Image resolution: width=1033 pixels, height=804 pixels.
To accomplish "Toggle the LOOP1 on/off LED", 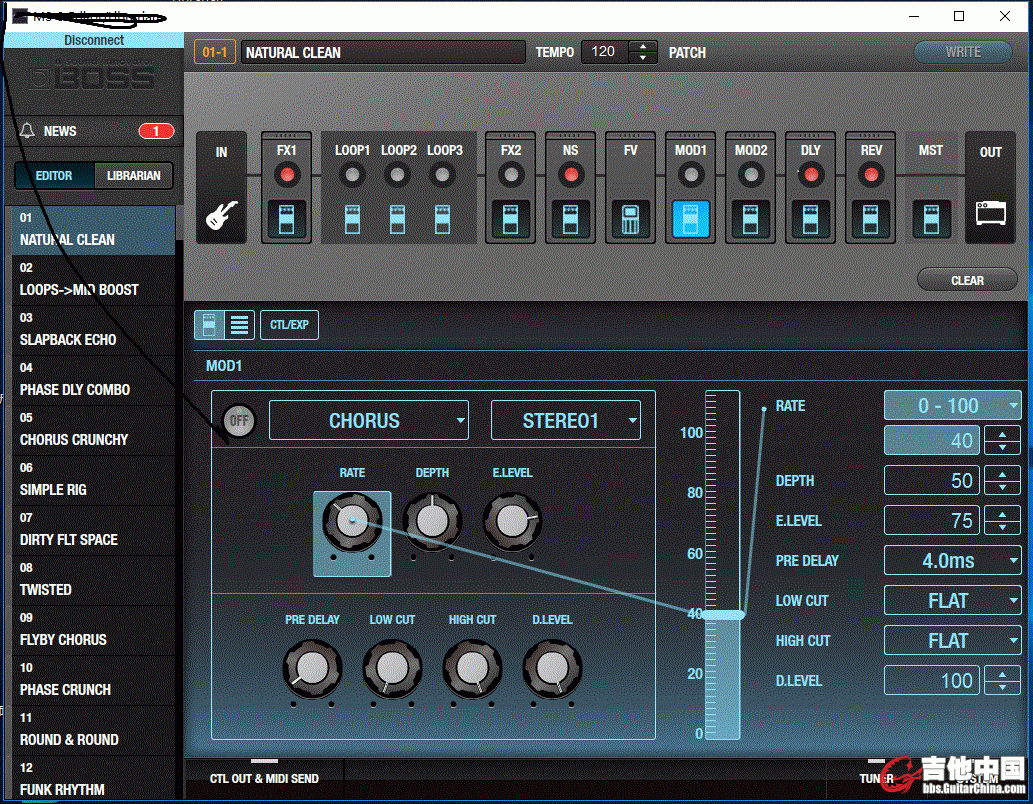I will (352, 175).
